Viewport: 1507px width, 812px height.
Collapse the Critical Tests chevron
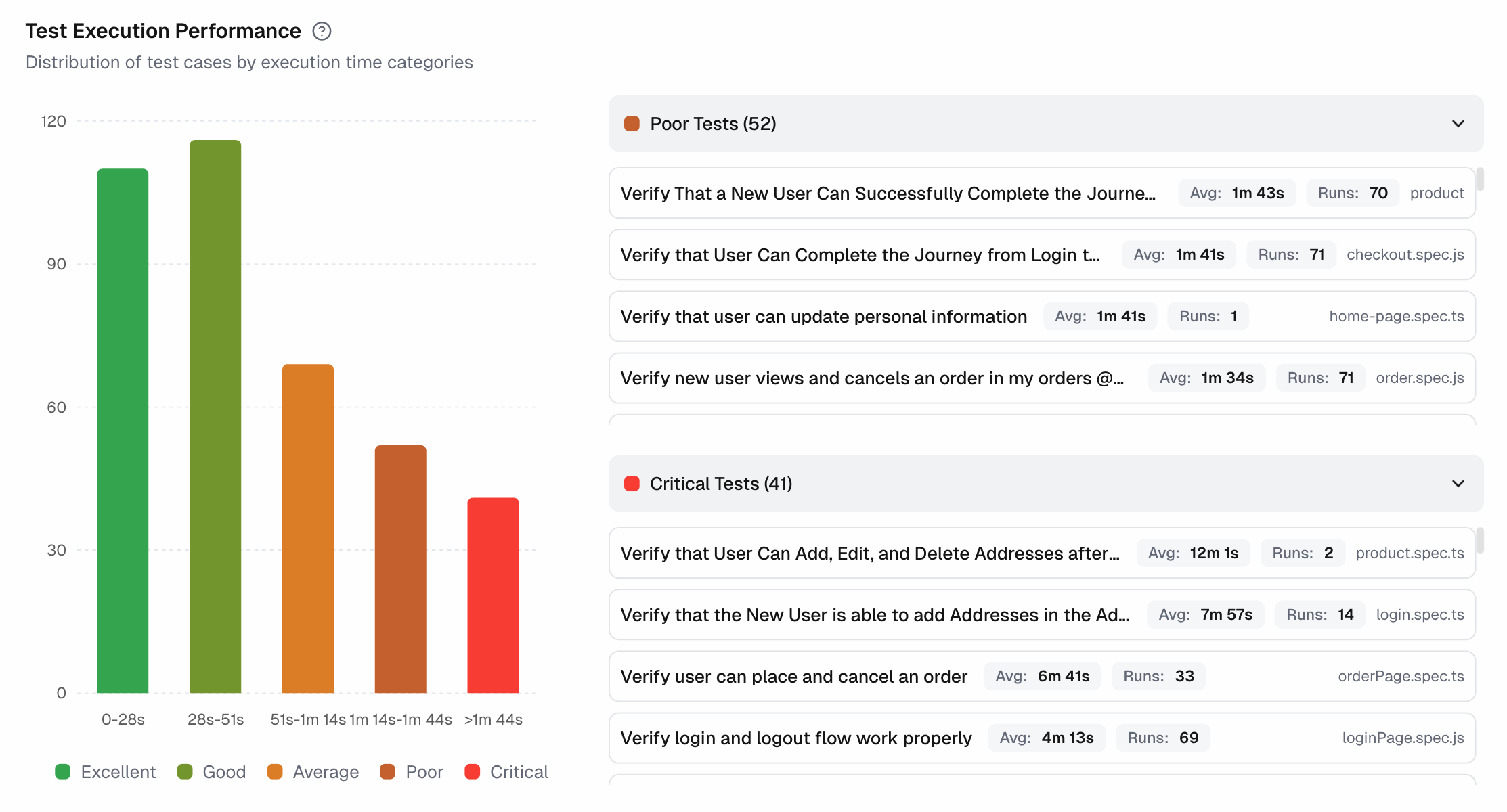pyautogui.click(x=1458, y=484)
